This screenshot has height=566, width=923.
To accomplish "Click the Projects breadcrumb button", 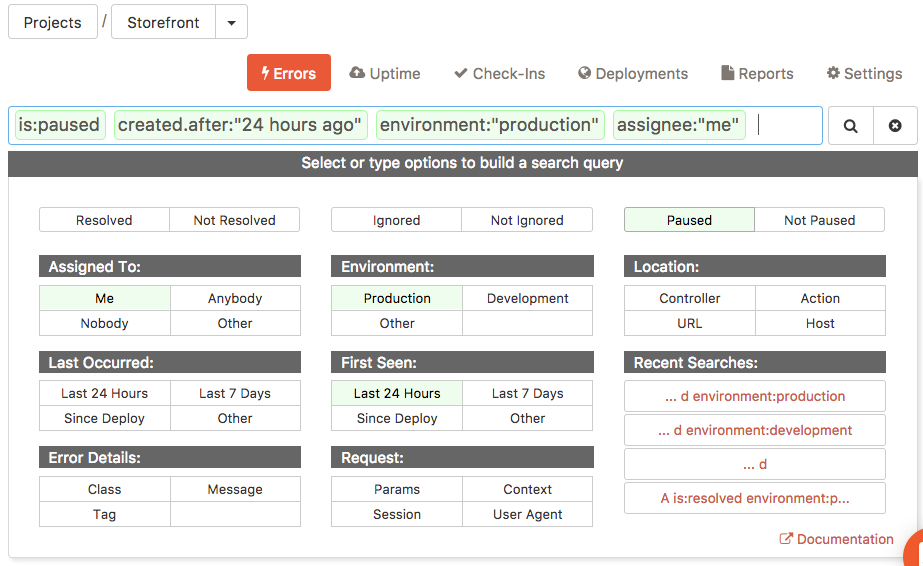I will point(52,22).
